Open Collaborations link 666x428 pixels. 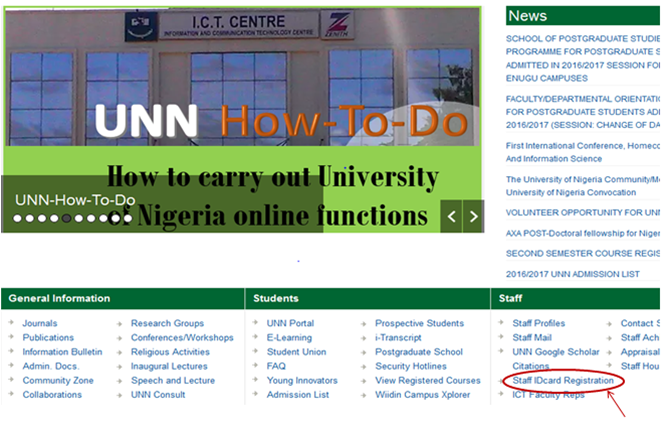pos(52,395)
